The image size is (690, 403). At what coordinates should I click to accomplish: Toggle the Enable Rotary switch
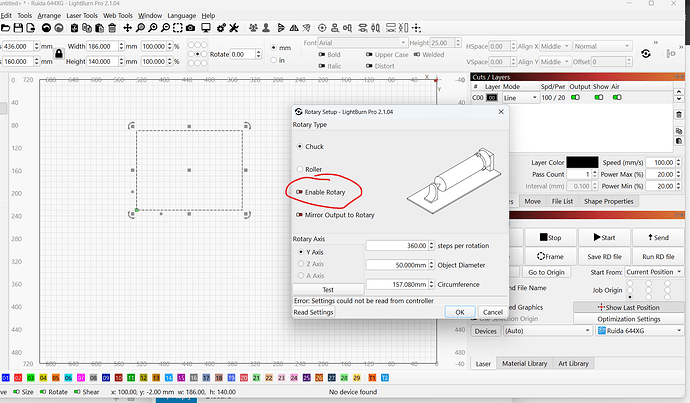pyautogui.click(x=299, y=192)
